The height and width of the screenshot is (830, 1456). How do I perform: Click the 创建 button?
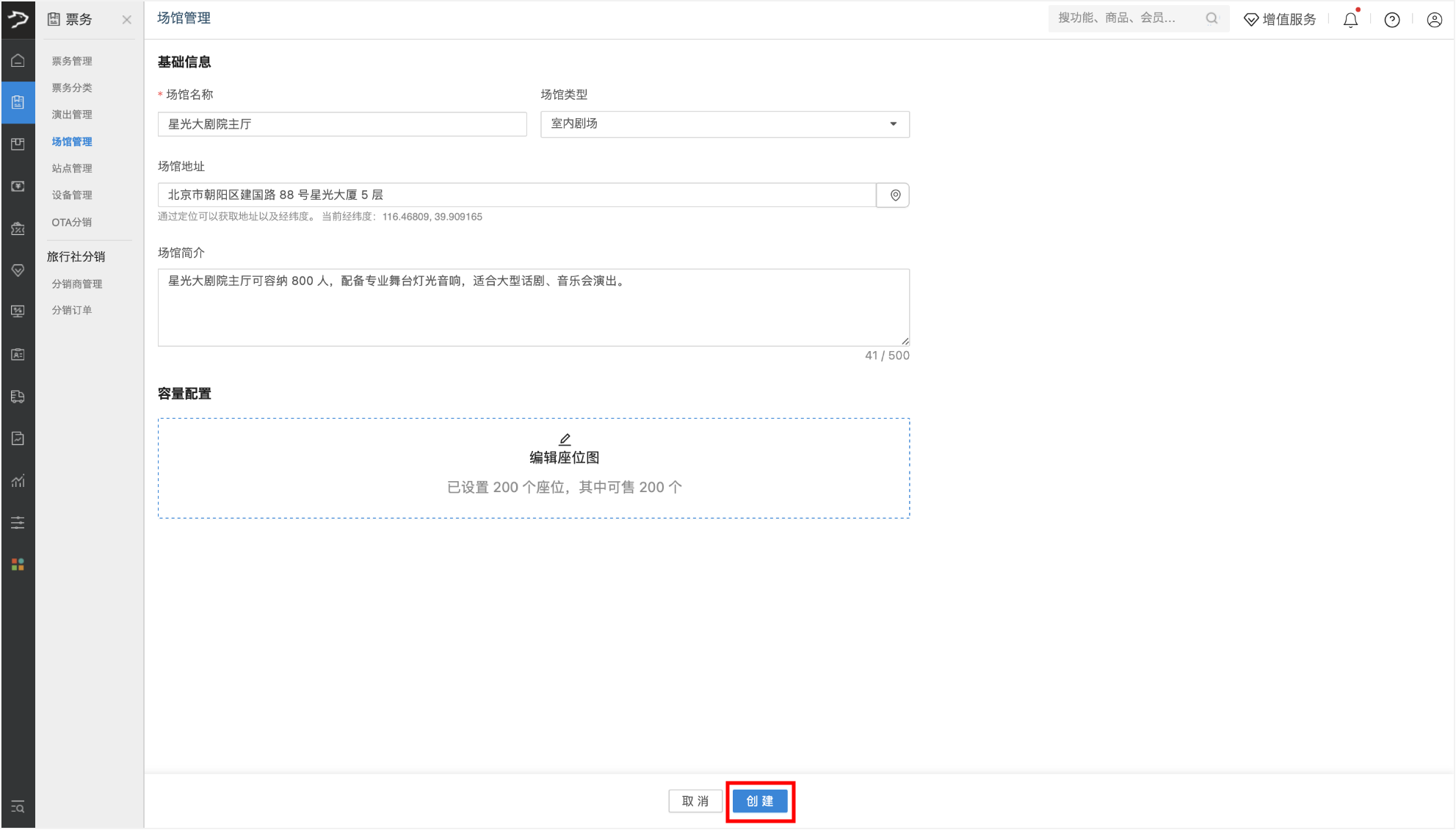(760, 801)
